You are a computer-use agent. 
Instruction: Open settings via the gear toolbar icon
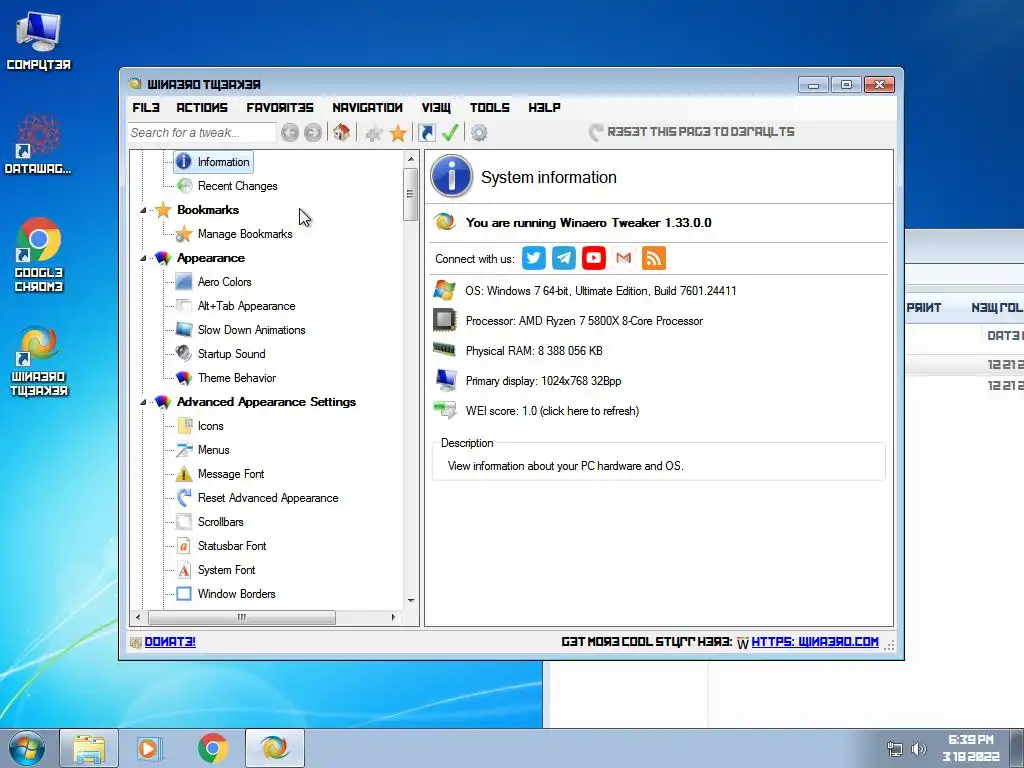(479, 133)
